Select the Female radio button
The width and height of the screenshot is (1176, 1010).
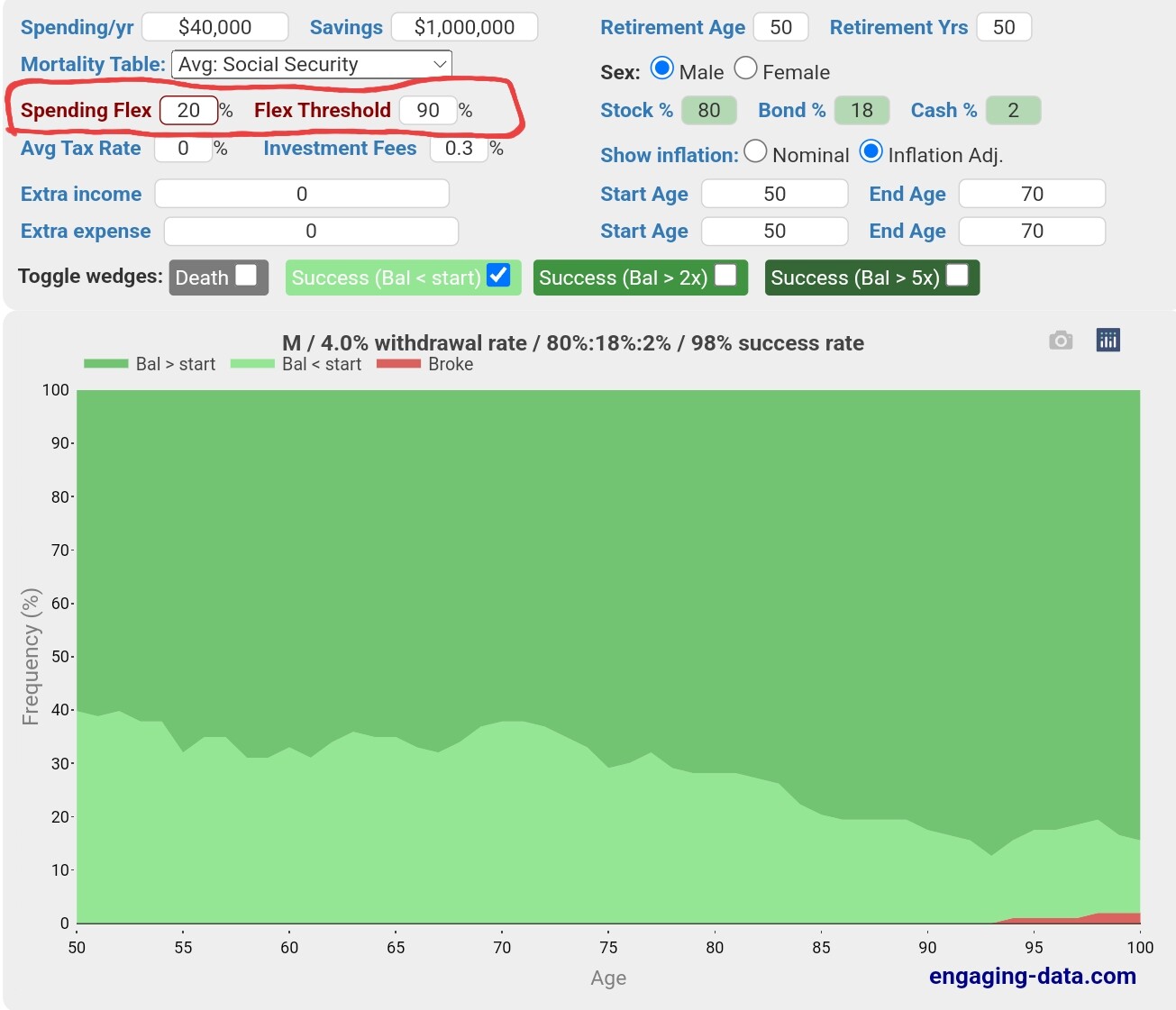point(745,68)
